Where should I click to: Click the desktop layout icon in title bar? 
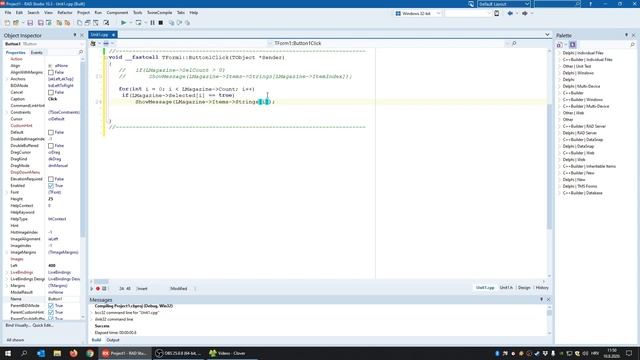tap(471, 4)
